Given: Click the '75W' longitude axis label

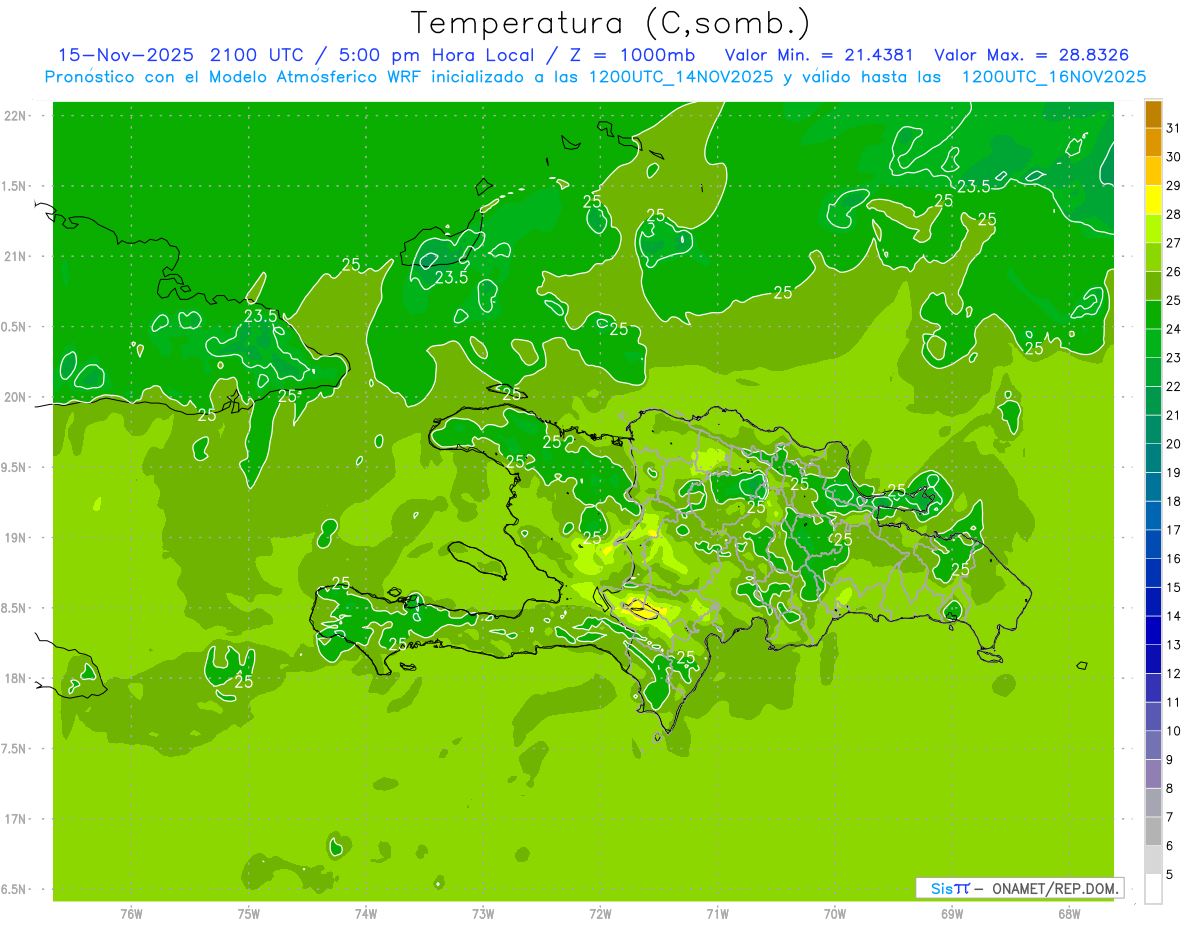Looking at the screenshot, I should pos(249,914).
